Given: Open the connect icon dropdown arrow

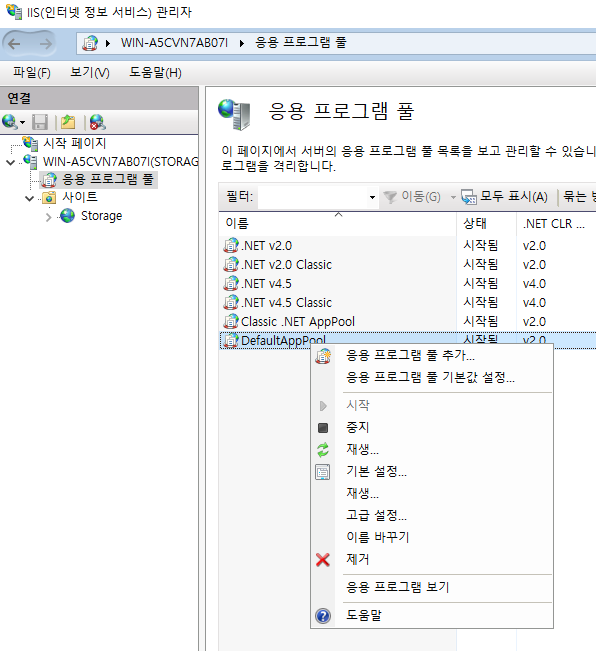Looking at the screenshot, I should click(x=22, y=122).
